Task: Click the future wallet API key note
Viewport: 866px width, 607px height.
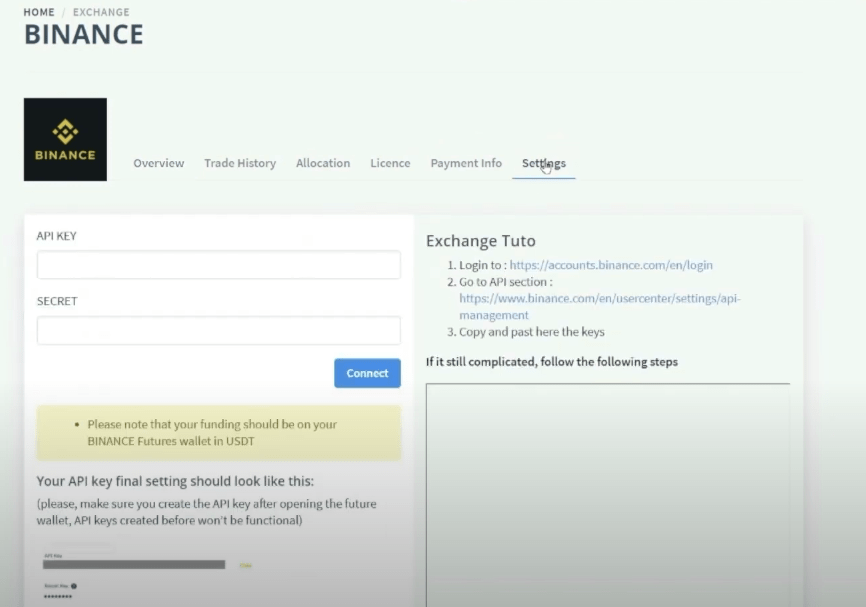Action: (207, 512)
